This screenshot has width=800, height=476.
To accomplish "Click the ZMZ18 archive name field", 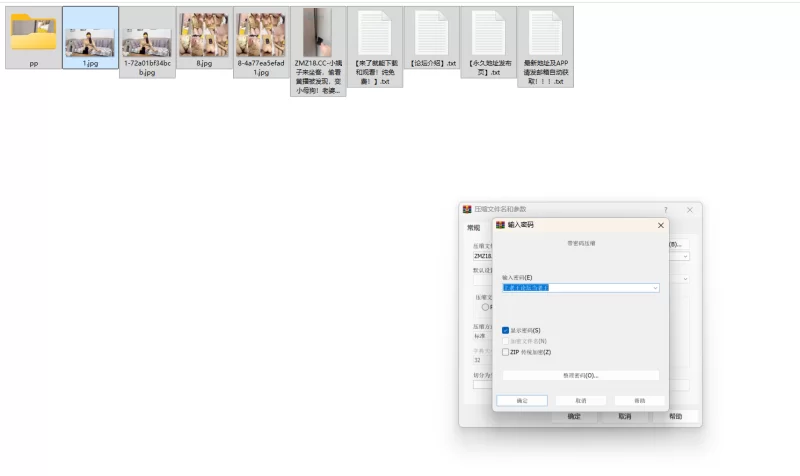I will click(x=483, y=256).
